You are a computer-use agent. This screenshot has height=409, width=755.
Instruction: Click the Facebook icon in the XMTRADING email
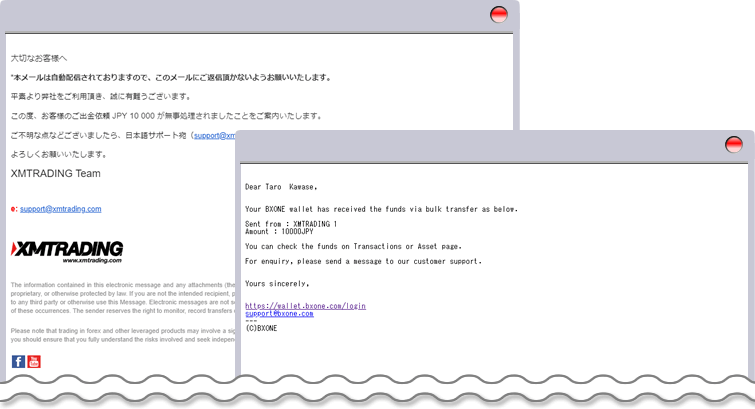pos(18,361)
